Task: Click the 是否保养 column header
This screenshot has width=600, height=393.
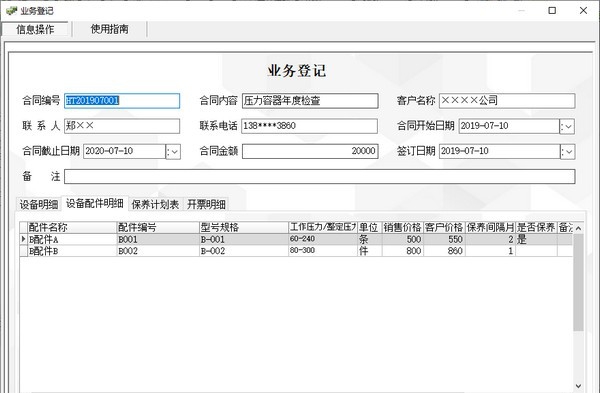Action: [x=536, y=227]
